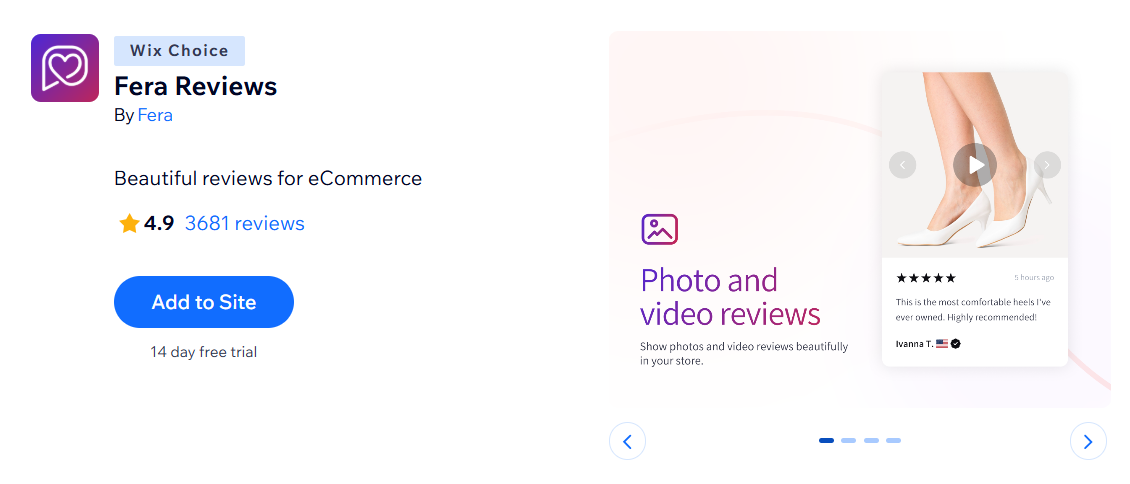Select the second carousel indicator dot

pyautogui.click(x=848, y=440)
